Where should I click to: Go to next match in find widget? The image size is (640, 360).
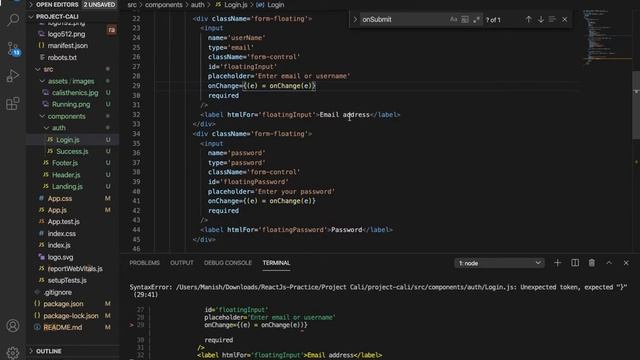coord(541,20)
